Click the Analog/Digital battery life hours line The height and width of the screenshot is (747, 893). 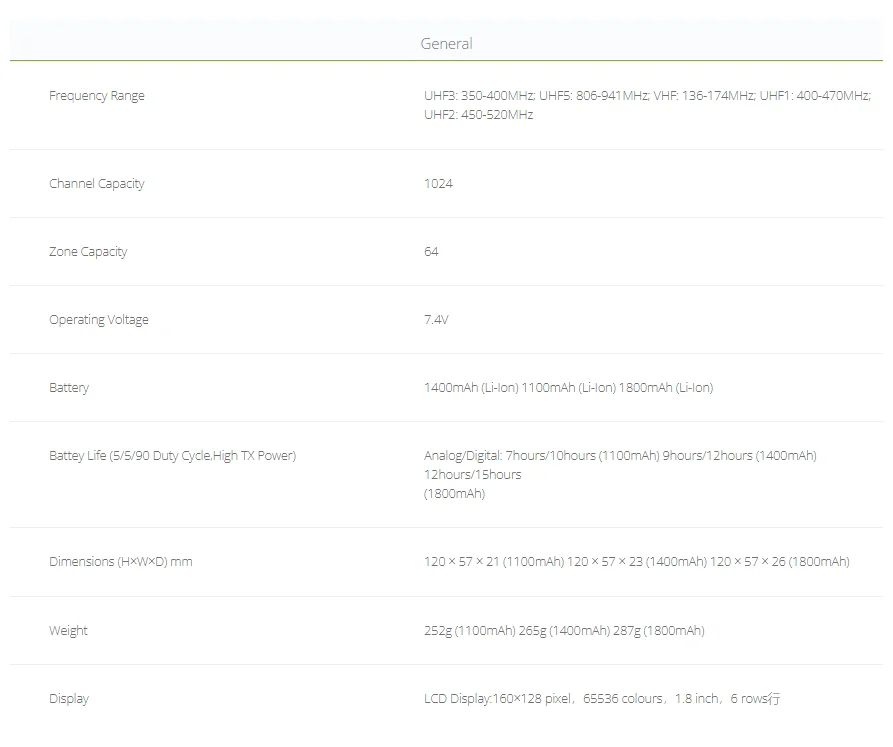click(620, 456)
